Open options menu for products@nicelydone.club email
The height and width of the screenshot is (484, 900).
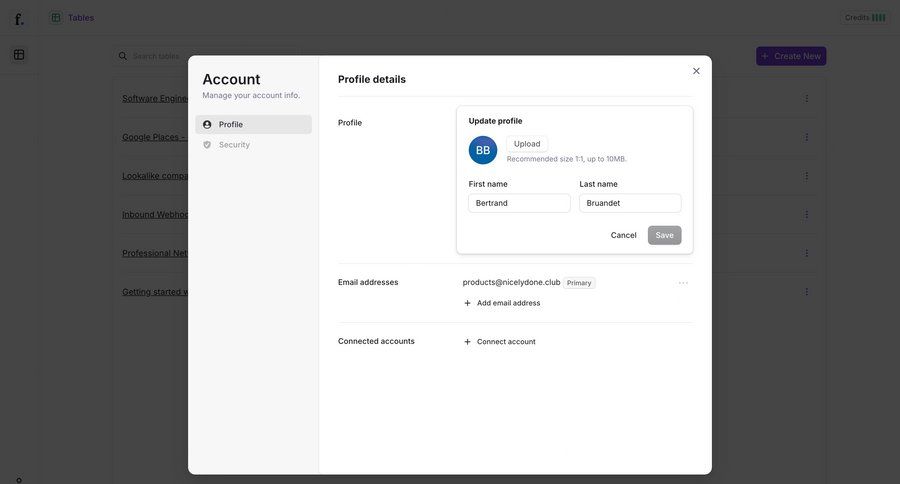pos(683,283)
